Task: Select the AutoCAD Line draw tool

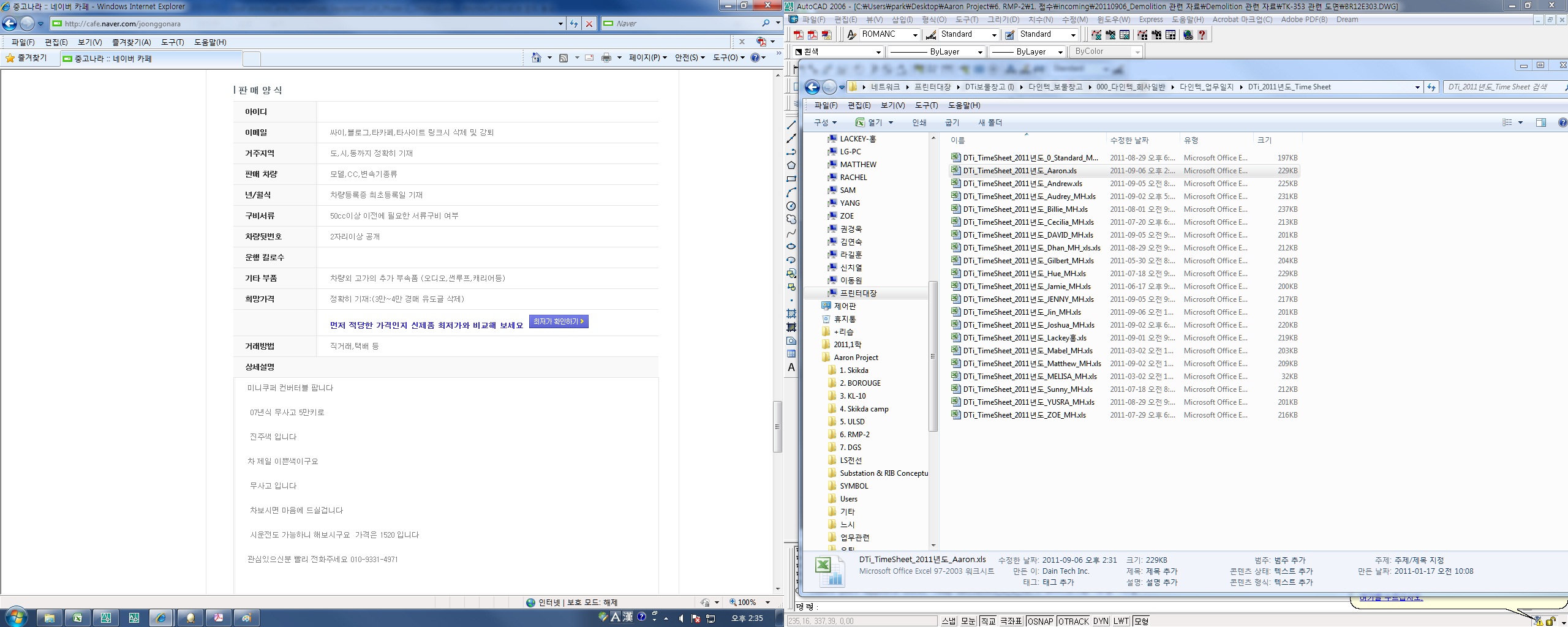Action: coord(791,125)
